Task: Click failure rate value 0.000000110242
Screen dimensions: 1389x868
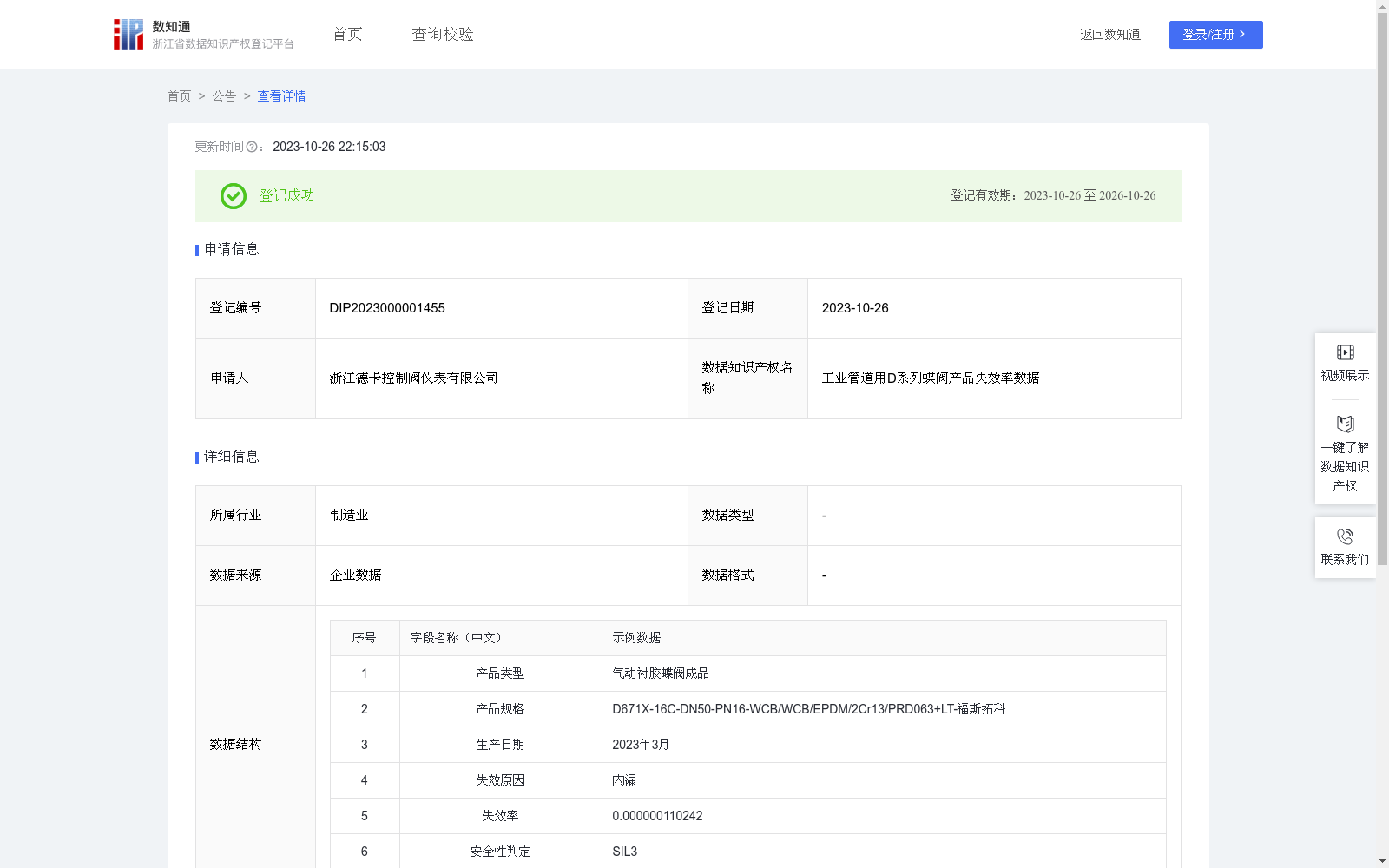Action: point(657,816)
